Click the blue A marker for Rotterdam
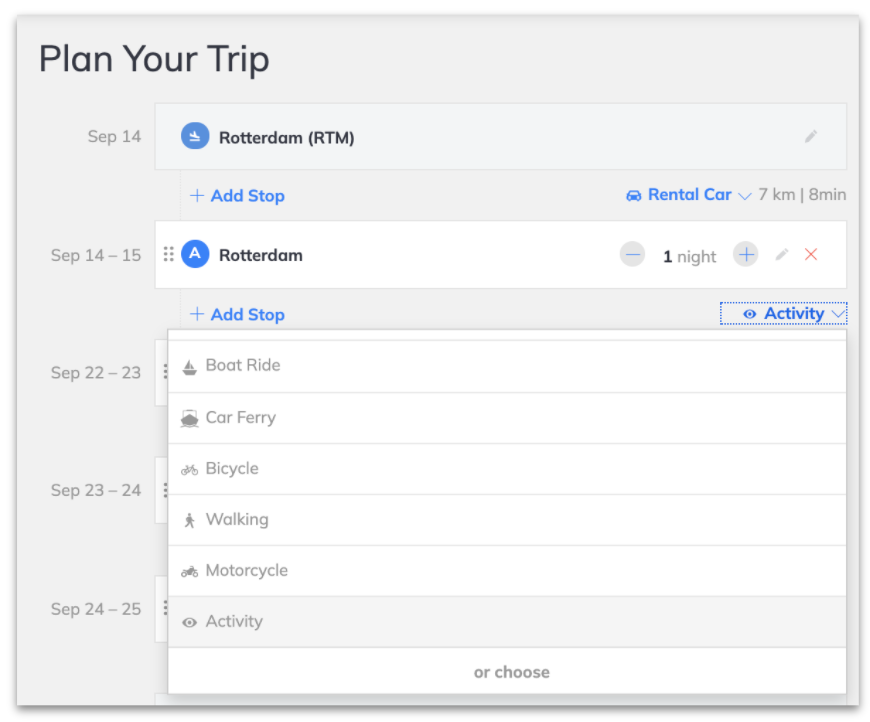 195,254
